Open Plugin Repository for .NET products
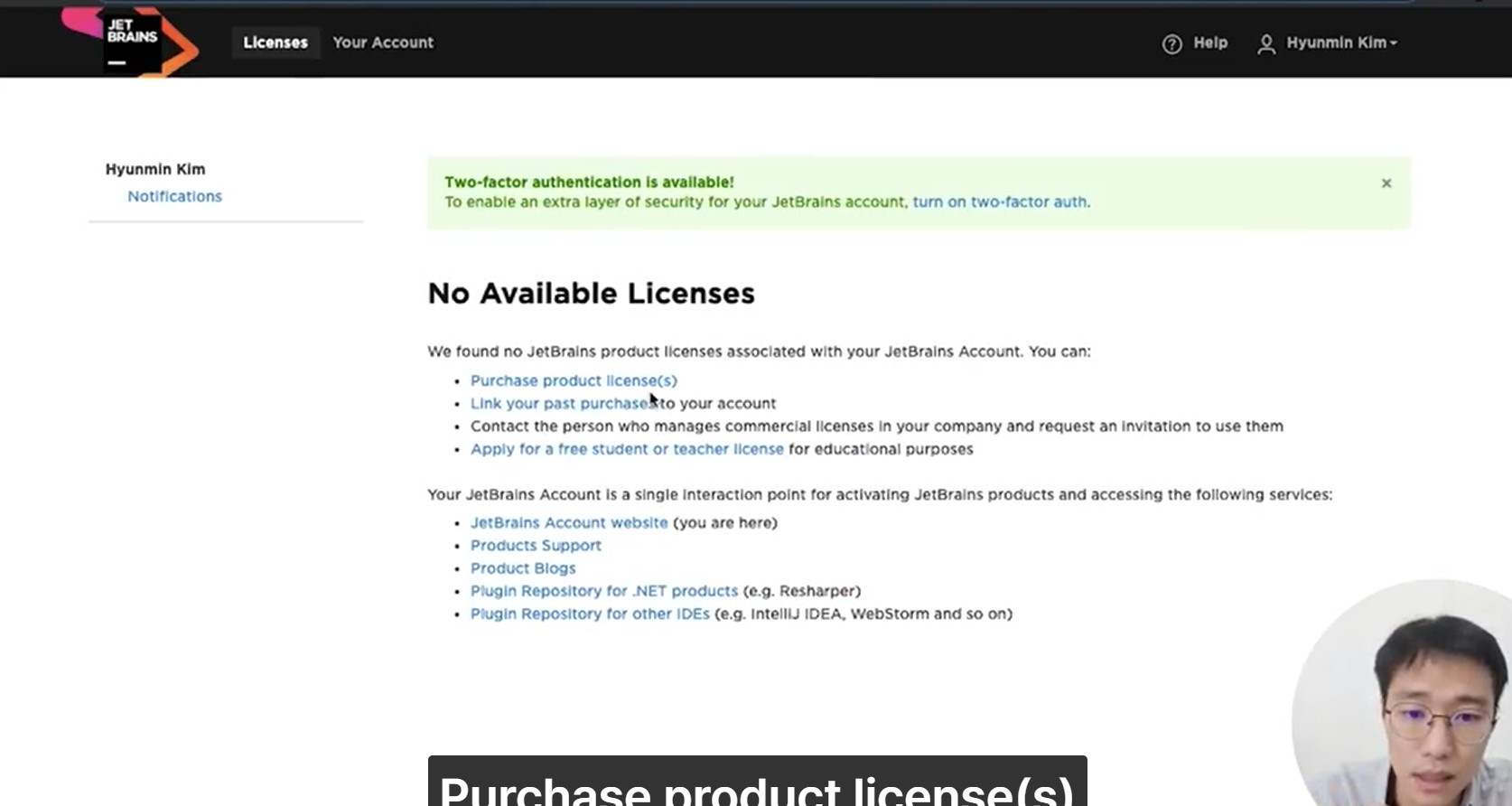 coord(604,591)
